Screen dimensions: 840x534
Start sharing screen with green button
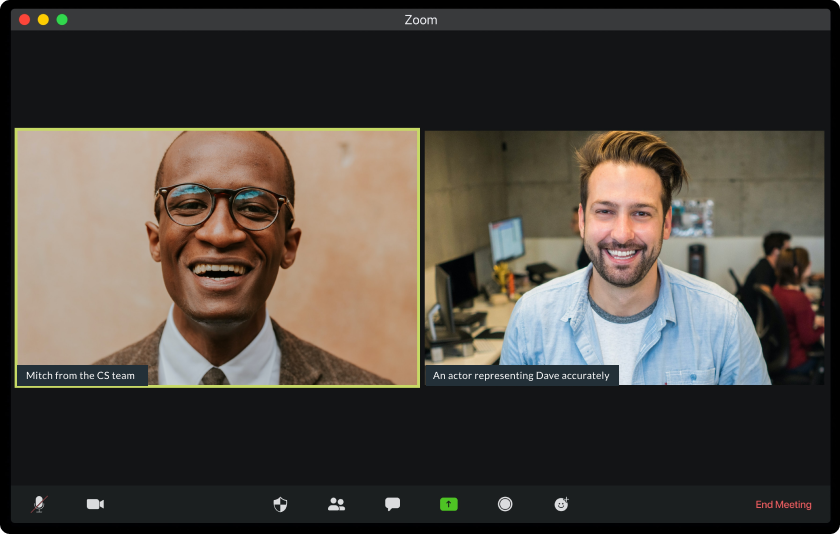tap(449, 504)
